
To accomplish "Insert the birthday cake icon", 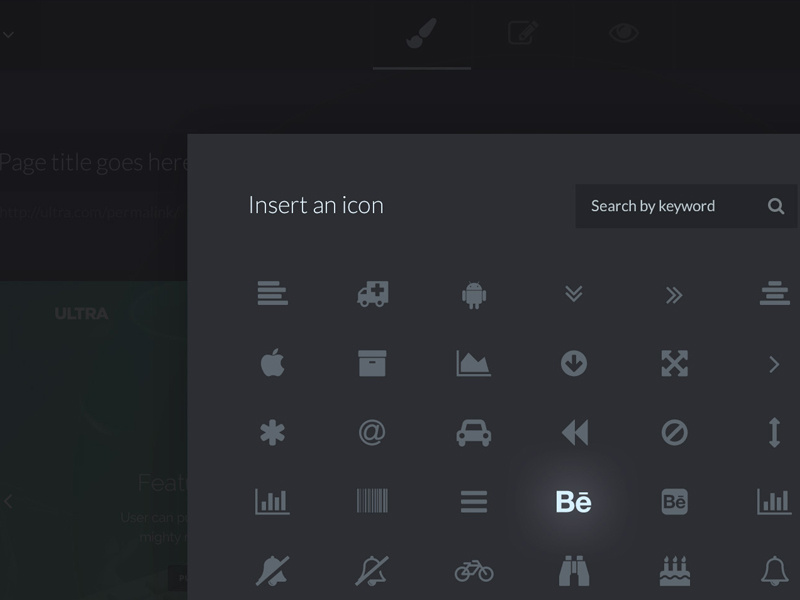I will [x=673, y=570].
